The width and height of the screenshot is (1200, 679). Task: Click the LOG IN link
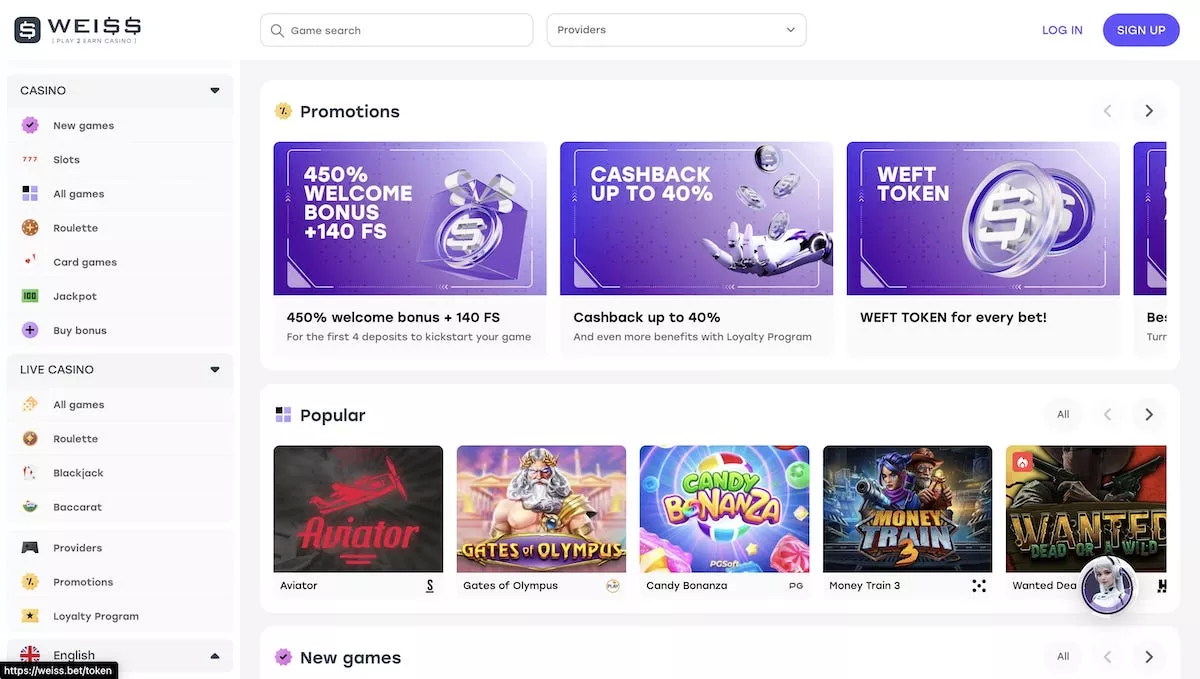coord(1062,29)
